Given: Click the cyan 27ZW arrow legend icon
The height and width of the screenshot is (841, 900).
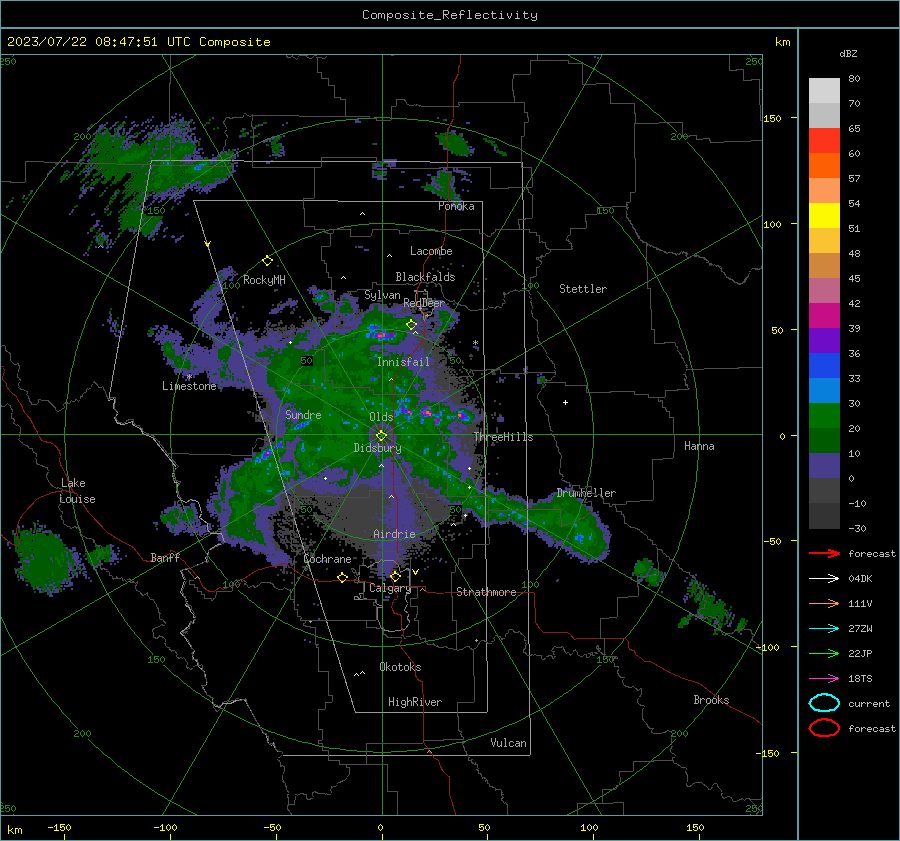Looking at the screenshot, I should [824, 629].
